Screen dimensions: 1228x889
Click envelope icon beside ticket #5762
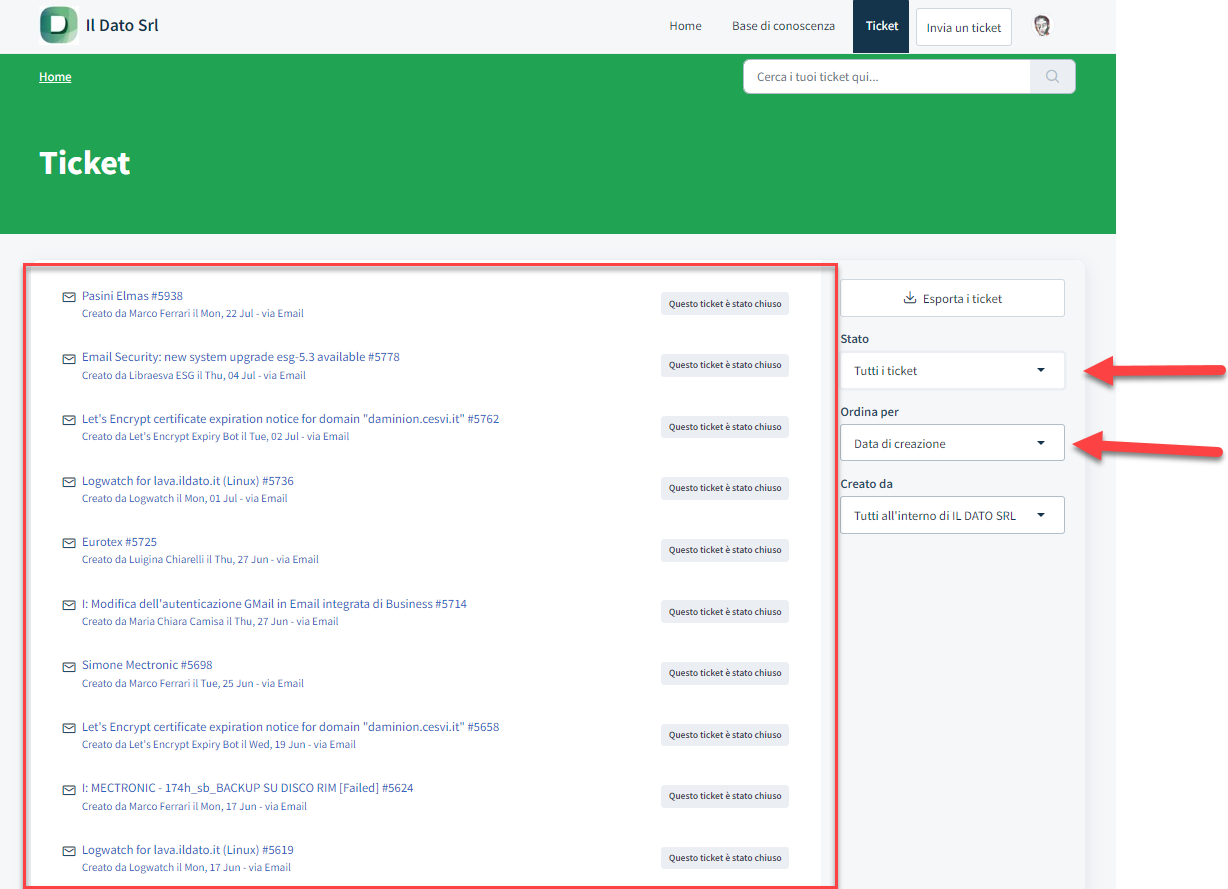point(69,420)
